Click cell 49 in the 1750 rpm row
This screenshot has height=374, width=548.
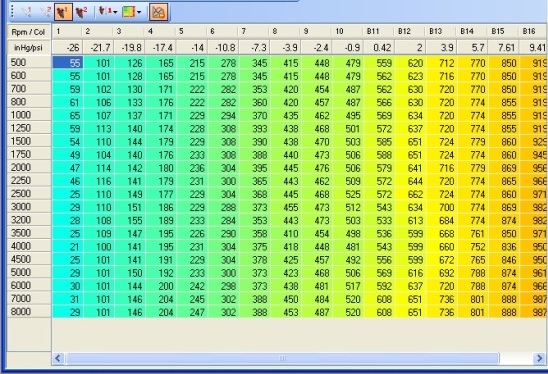(68, 155)
